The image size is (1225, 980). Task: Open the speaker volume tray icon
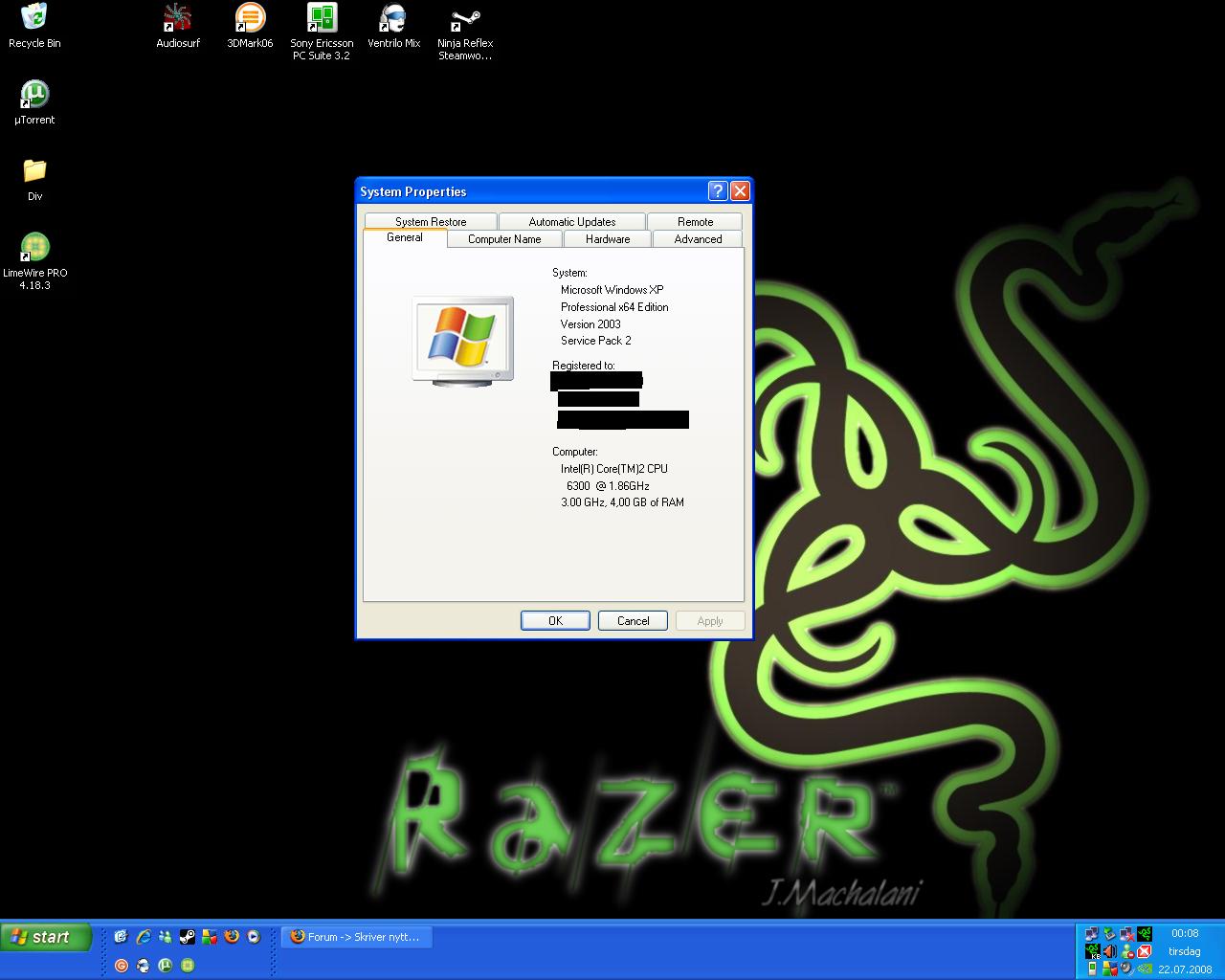pos(1109,951)
